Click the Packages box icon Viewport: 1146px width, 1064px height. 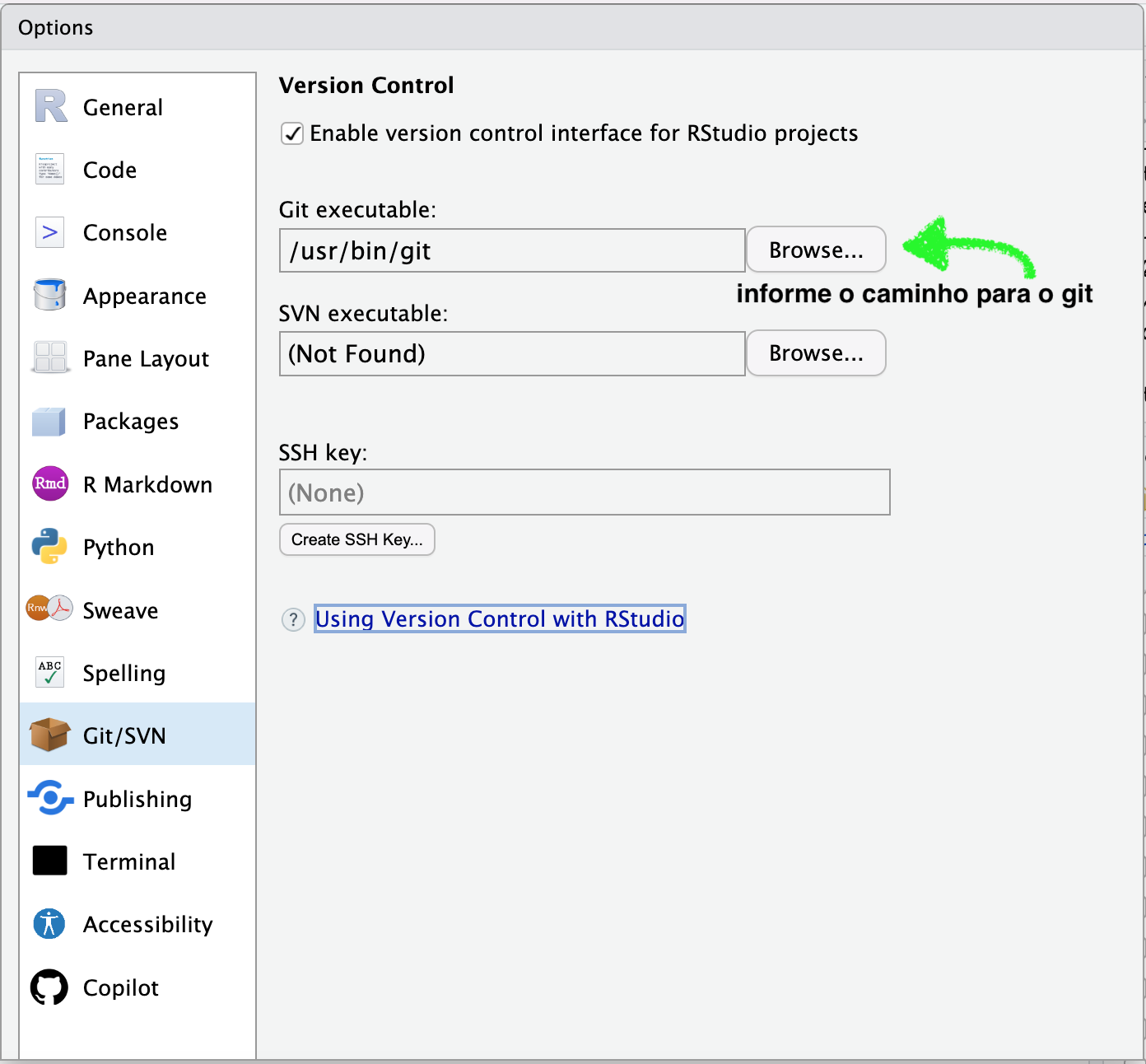point(49,421)
